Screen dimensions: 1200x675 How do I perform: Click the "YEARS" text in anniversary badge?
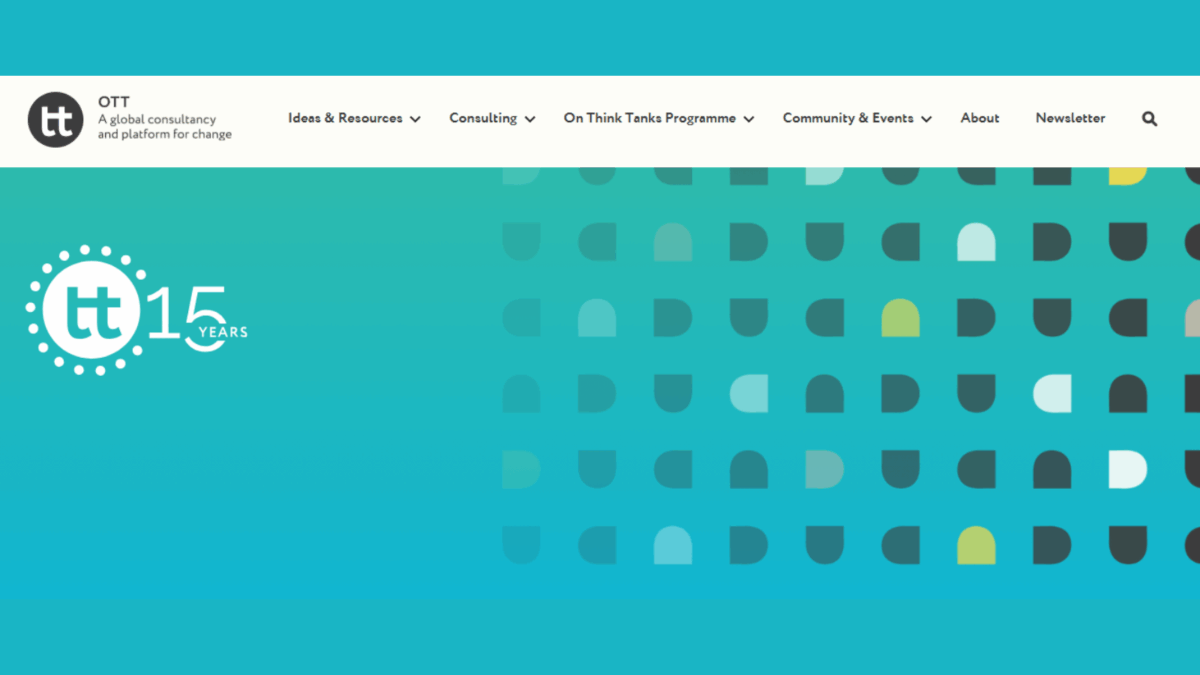click(223, 332)
